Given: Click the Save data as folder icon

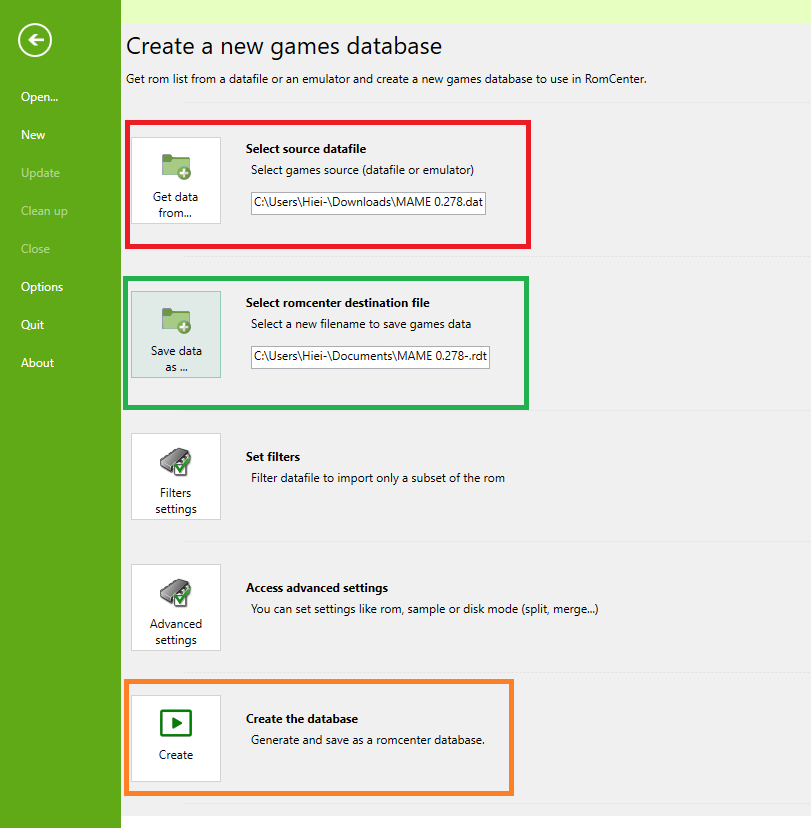Looking at the screenshot, I should point(176,320).
